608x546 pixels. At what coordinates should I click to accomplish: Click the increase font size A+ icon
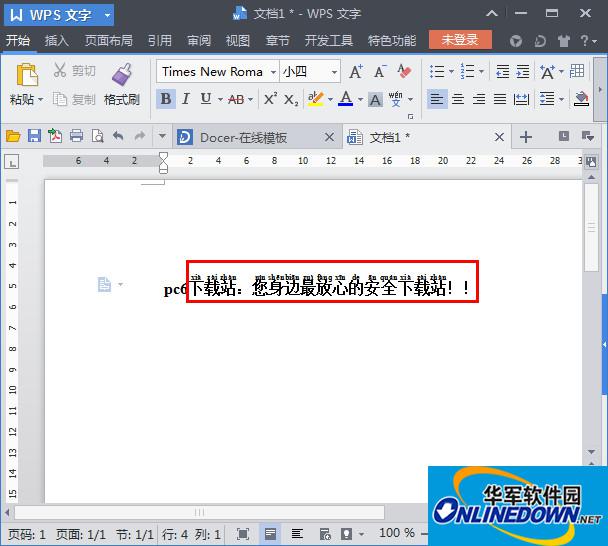point(356,71)
